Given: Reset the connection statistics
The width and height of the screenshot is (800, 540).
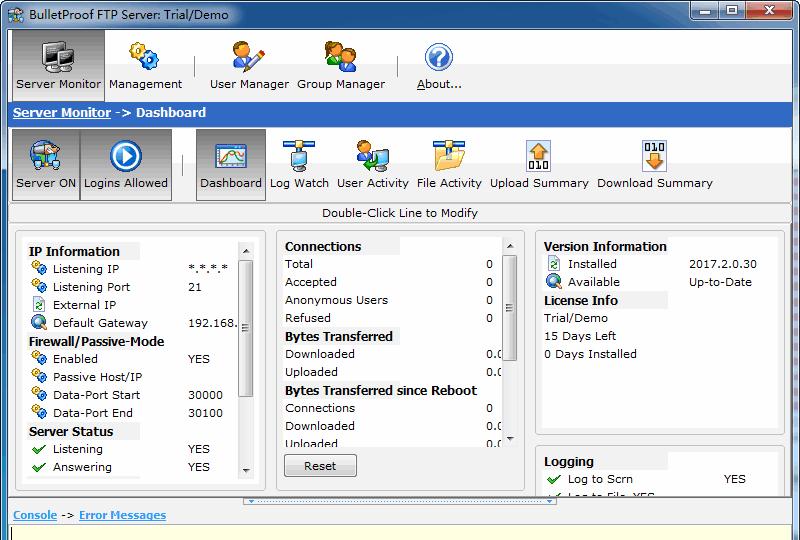Looking at the screenshot, I should [x=320, y=465].
